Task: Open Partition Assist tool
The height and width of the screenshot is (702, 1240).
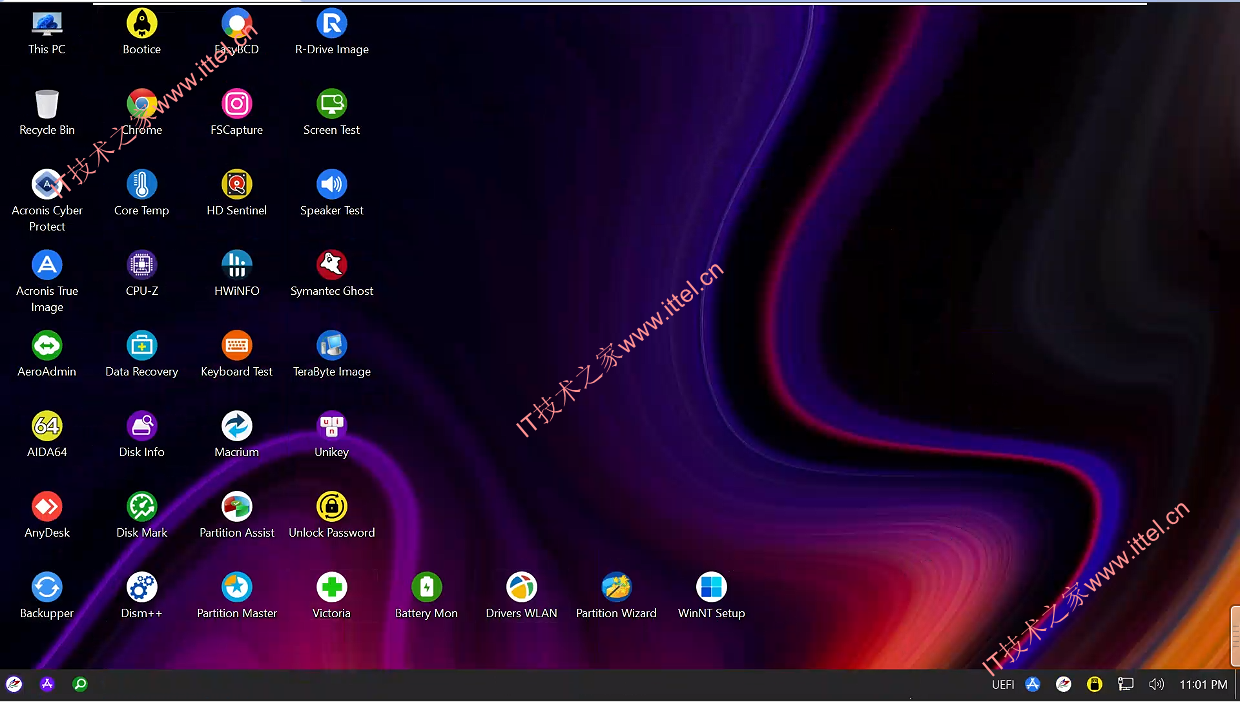Action: 237,516
